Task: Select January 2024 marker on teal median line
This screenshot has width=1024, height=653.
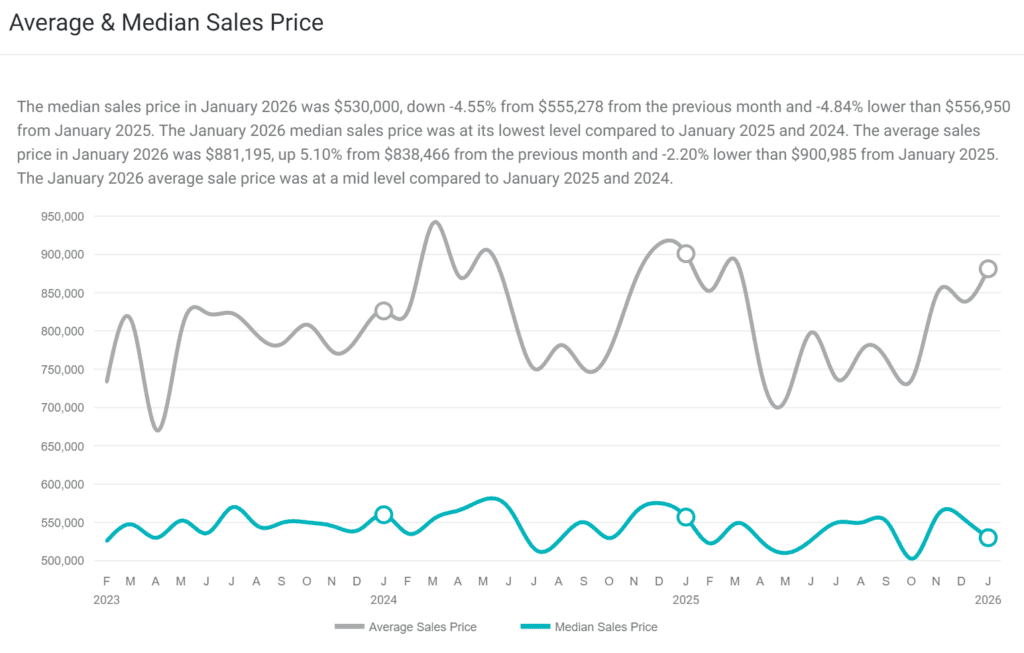Action: (x=383, y=514)
